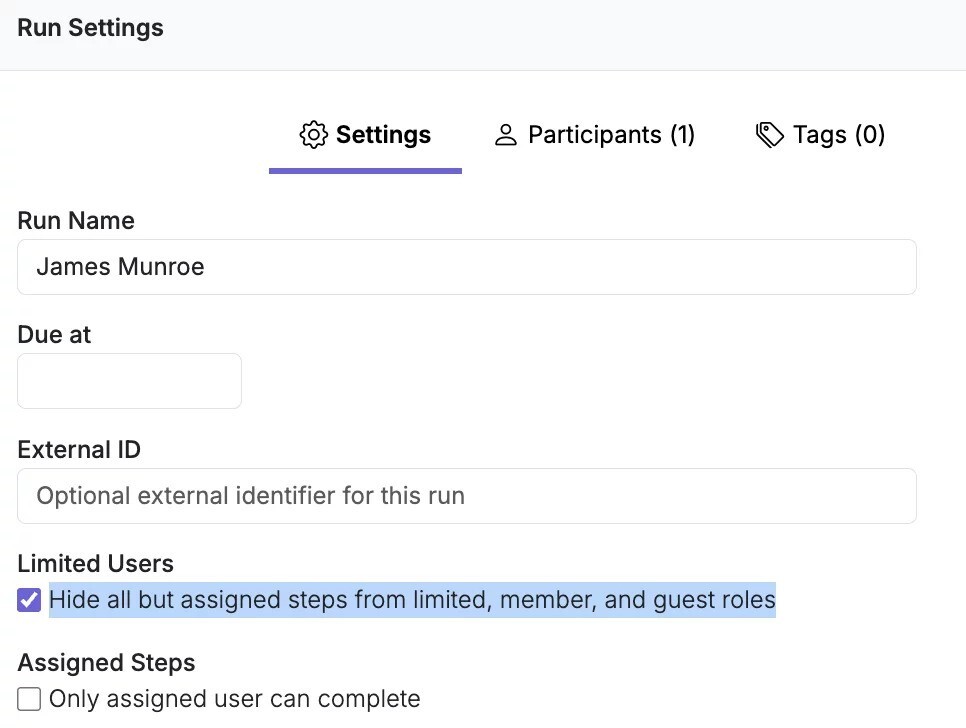The height and width of the screenshot is (728, 966).
Task: Click the person icon beside Participants
Action: pos(506,135)
